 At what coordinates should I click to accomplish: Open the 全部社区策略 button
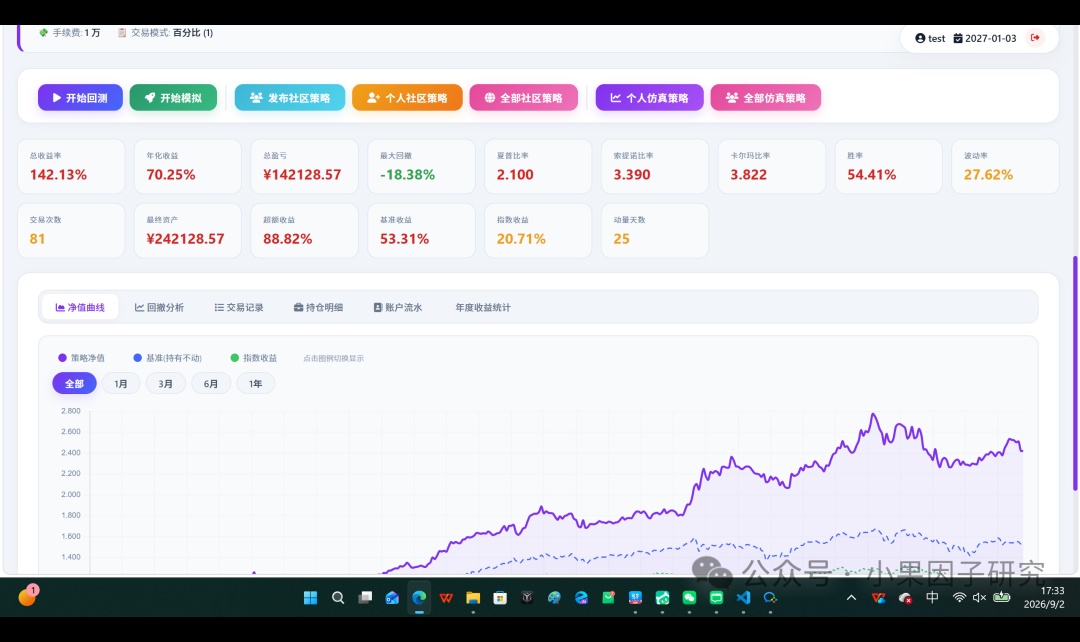[523, 98]
